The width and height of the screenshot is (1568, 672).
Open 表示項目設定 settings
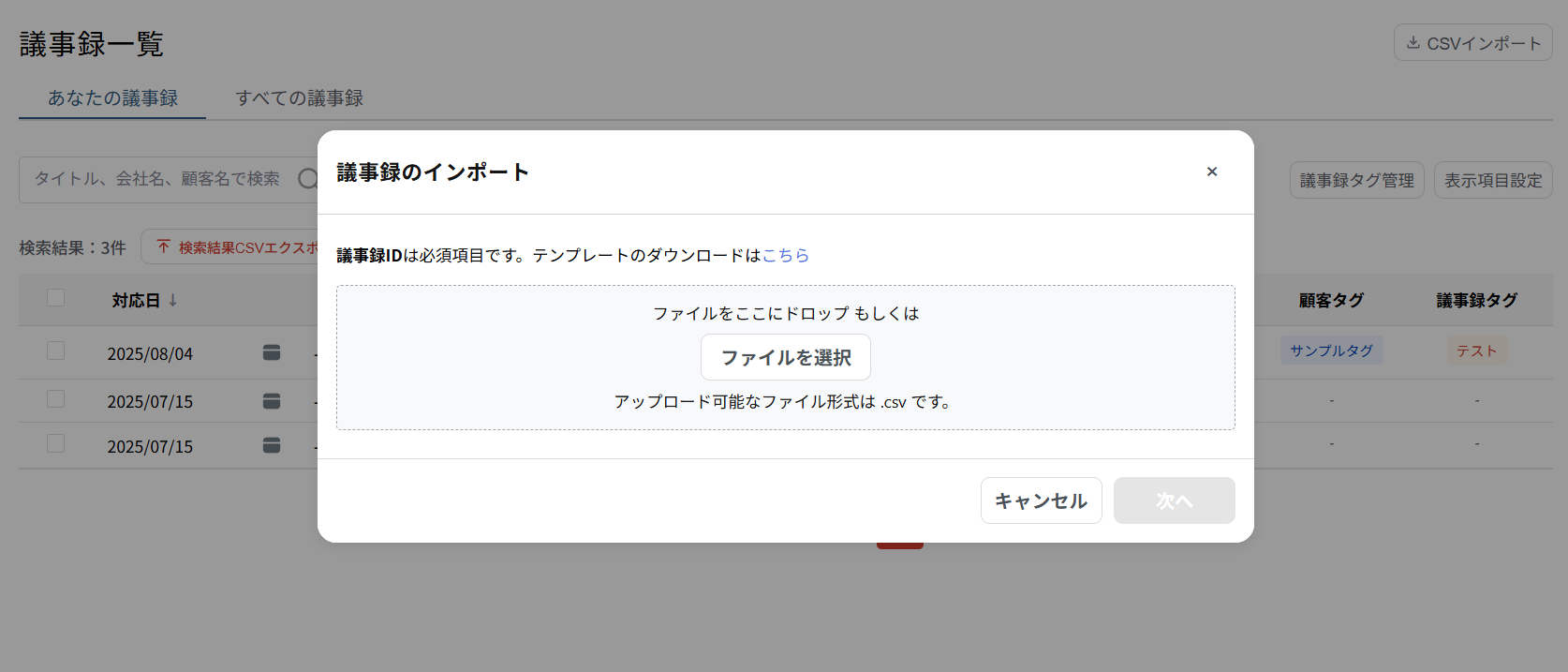tap(1492, 180)
